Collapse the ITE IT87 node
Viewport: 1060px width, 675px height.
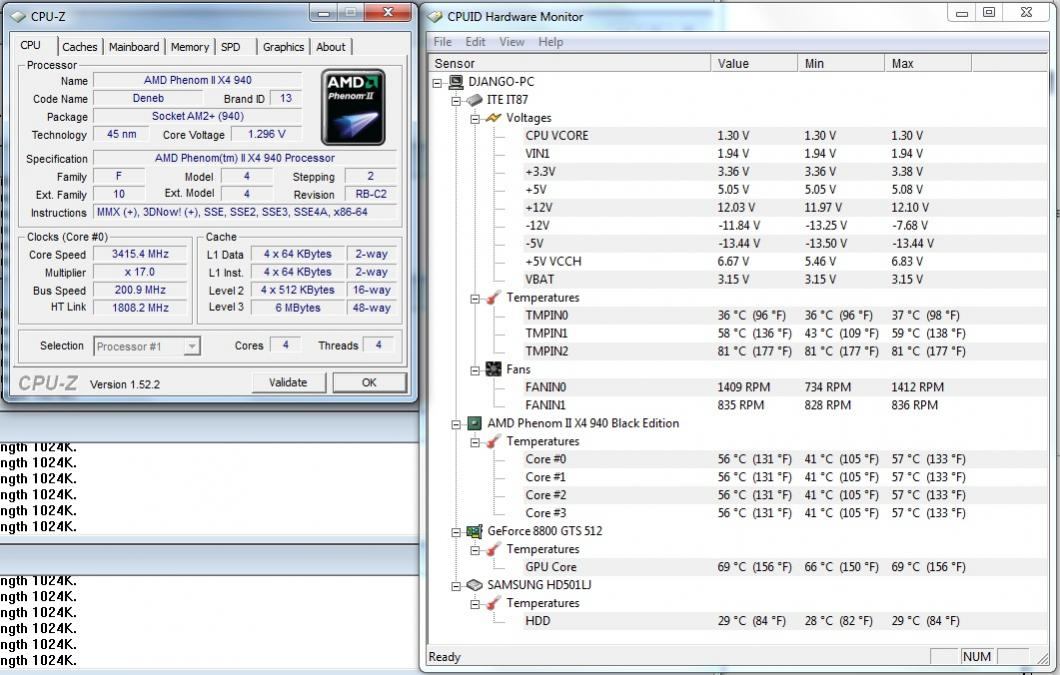point(456,101)
